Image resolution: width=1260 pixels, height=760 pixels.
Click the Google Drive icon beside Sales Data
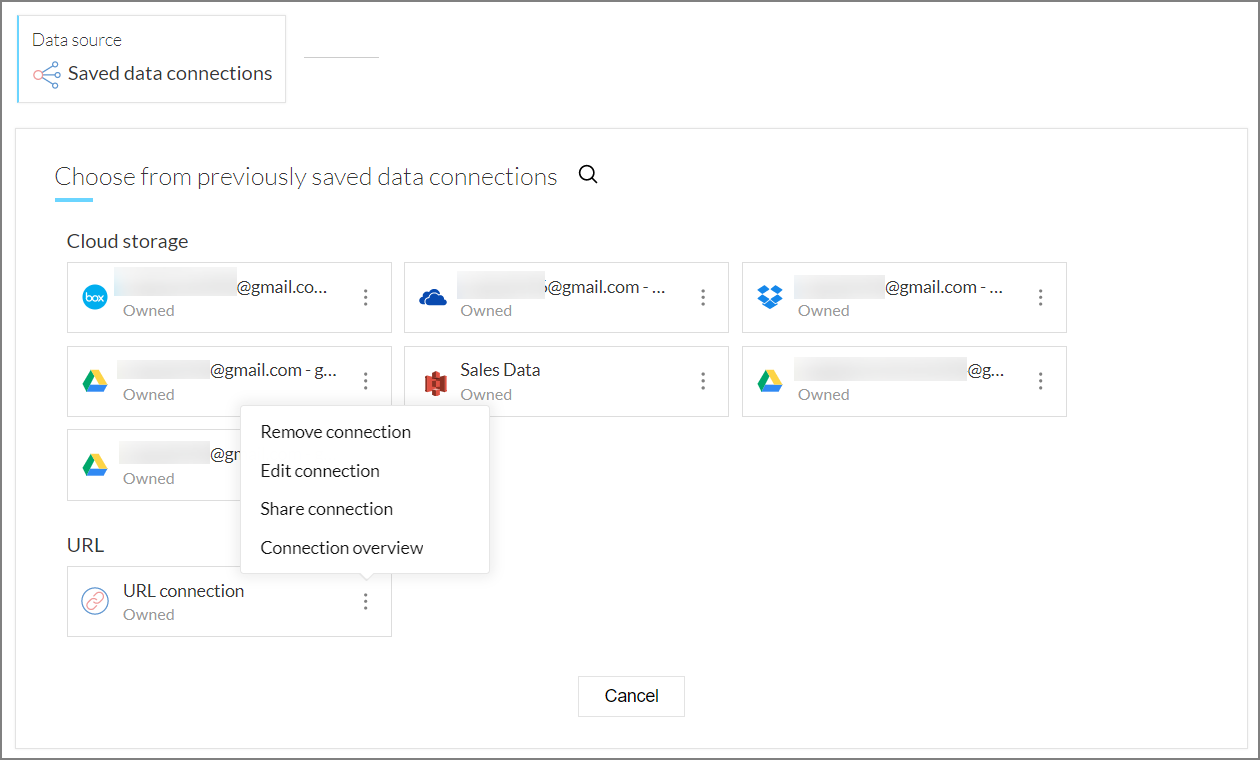[x=770, y=381]
